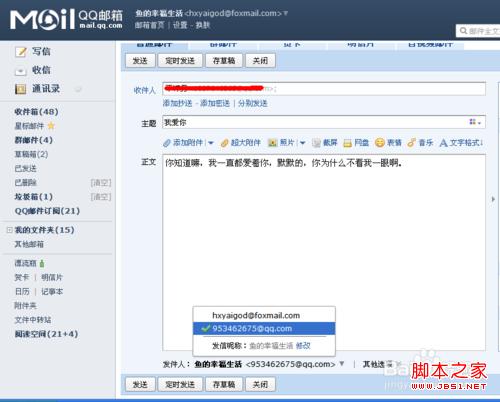Open the account dropdown arrow in header
The width and height of the screenshot is (500, 402).
pyautogui.click(x=286, y=13)
